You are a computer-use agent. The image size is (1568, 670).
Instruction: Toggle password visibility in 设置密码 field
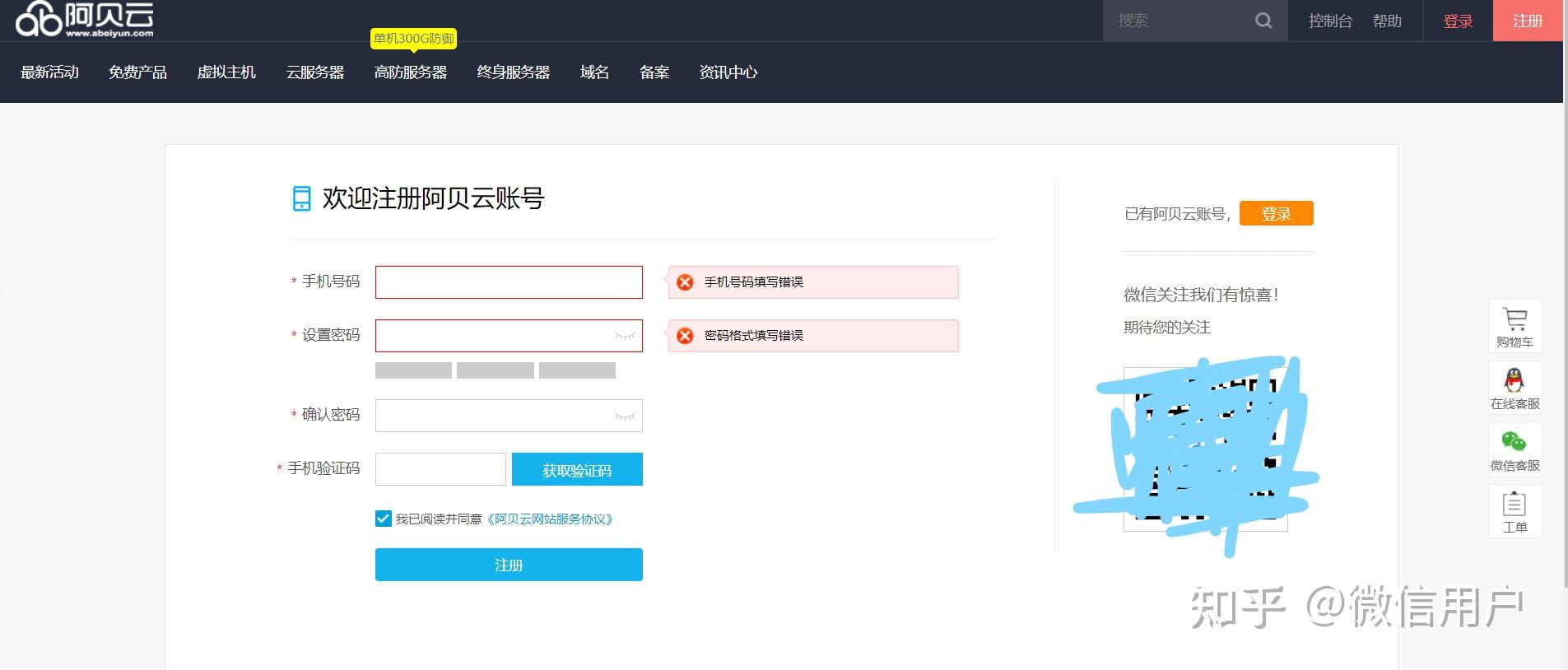625,336
